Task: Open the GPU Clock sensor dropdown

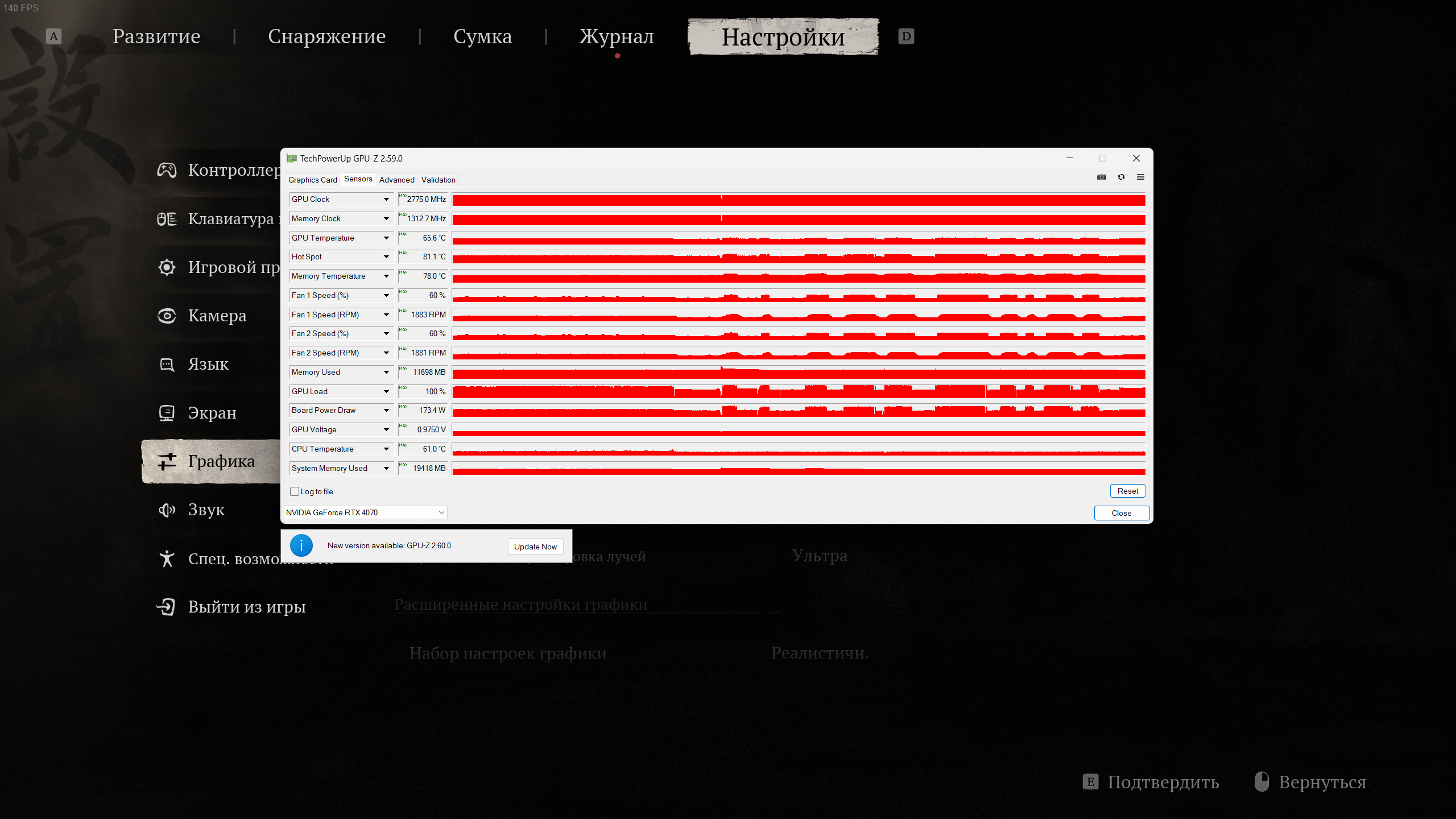Action: pos(386,199)
